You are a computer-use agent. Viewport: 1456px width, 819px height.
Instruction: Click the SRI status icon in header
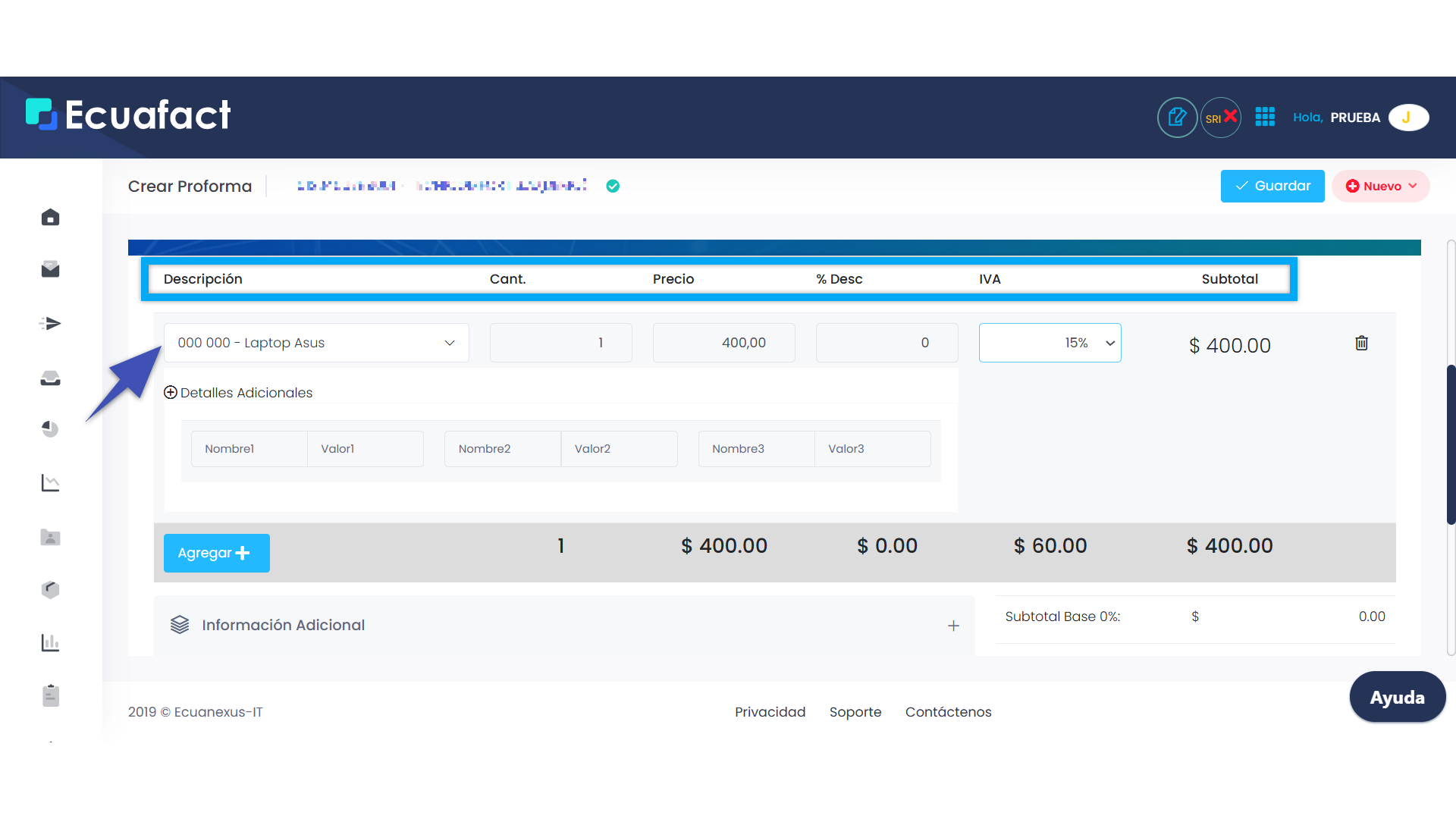[1221, 118]
